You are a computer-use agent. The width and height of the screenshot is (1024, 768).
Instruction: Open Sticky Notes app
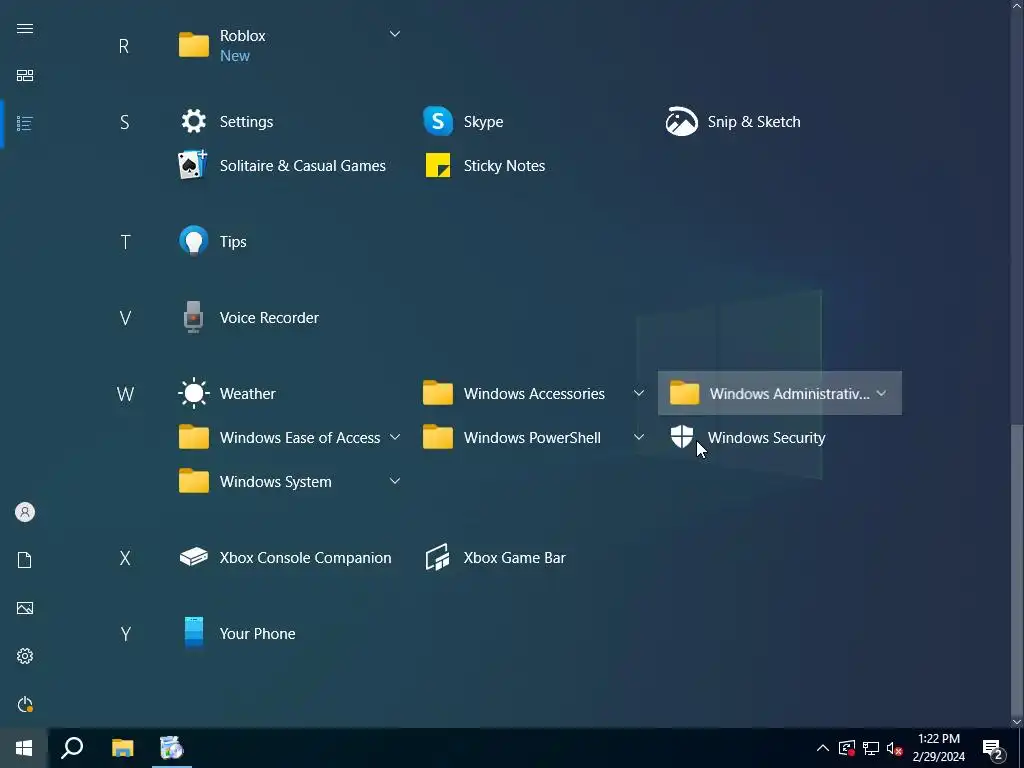click(x=484, y=166)
